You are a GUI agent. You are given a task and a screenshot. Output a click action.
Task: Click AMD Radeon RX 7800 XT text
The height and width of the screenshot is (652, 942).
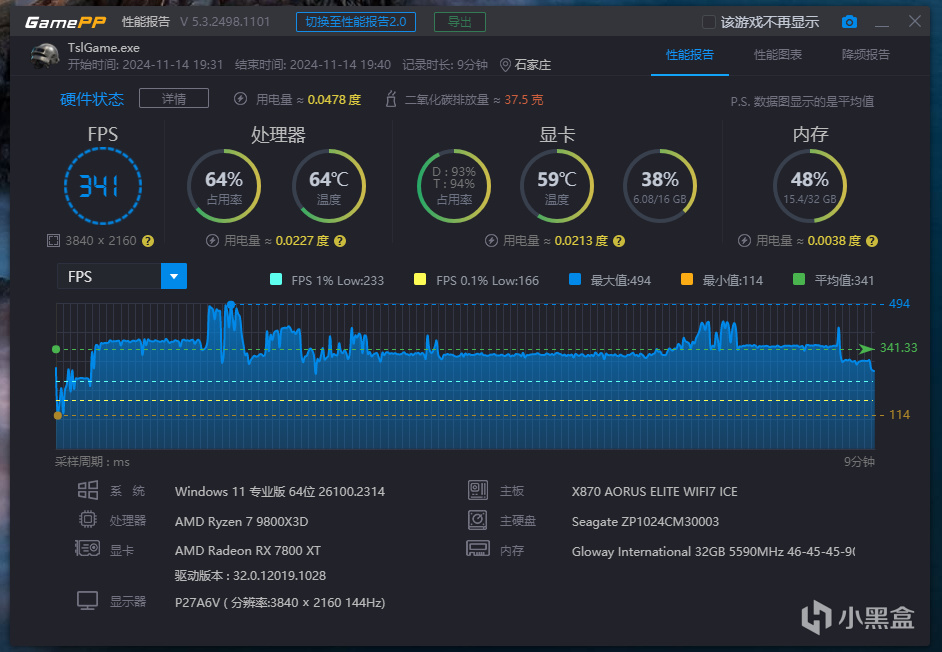pyautogui.click(x=248, y=550)
